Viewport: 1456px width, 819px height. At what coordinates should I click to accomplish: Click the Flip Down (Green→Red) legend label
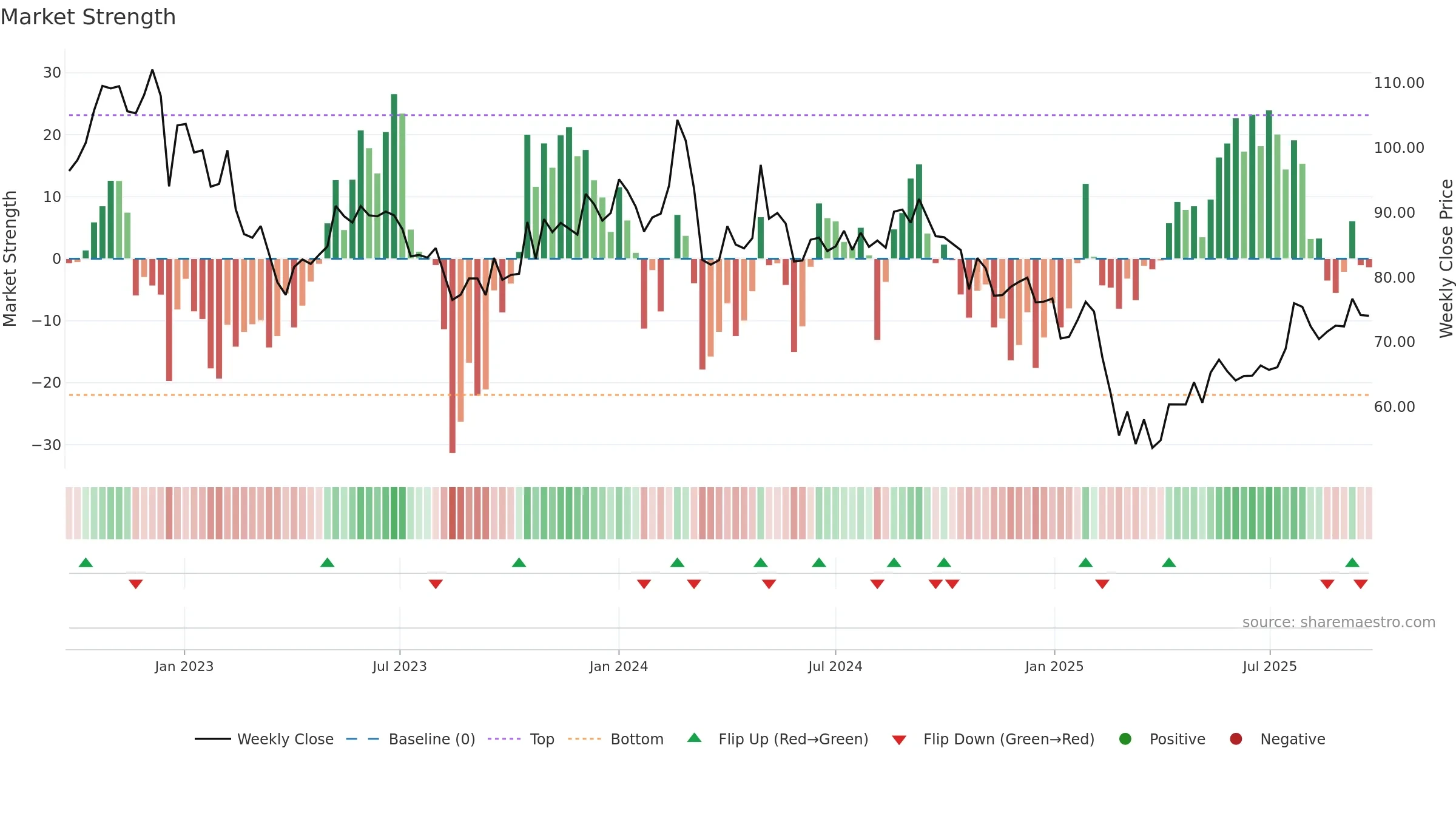1009,739
